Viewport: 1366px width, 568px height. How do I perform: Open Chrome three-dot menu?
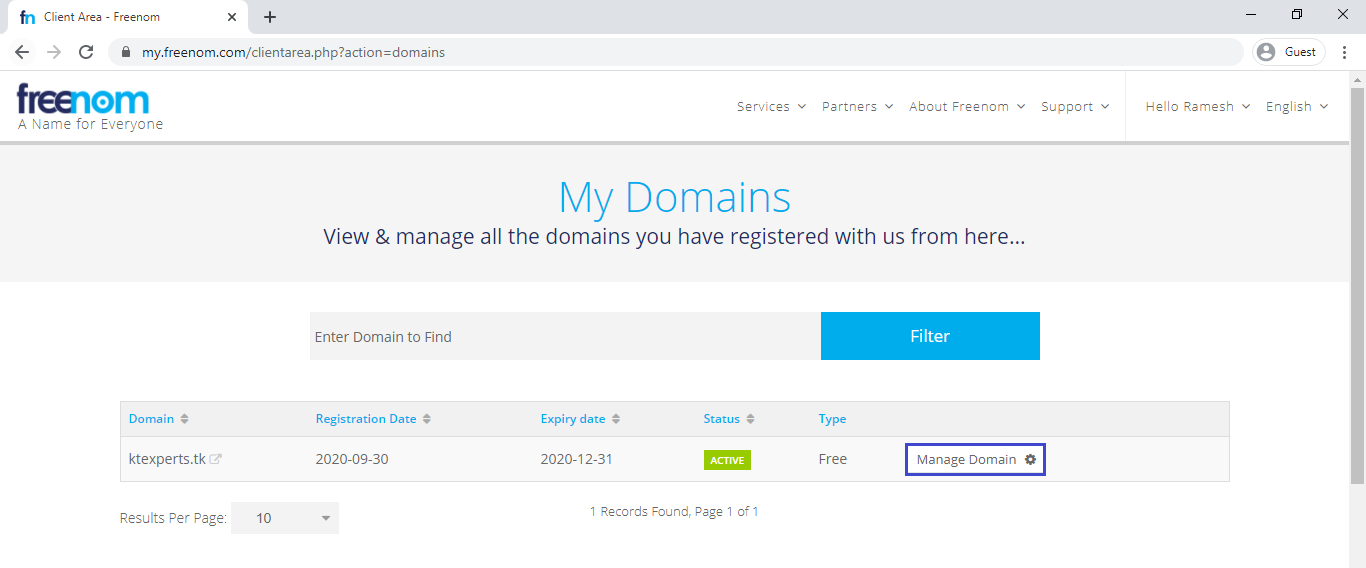pos(1344,52)
